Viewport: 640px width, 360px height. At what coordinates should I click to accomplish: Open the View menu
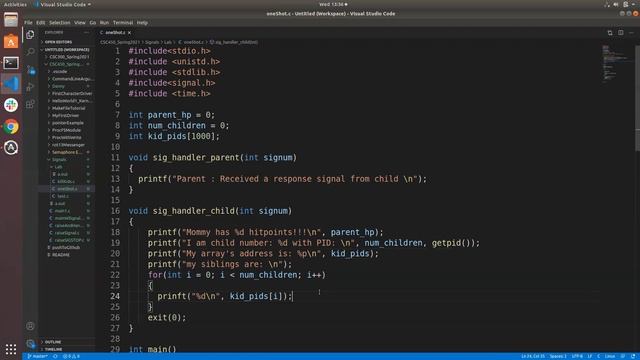coord(80,23)
